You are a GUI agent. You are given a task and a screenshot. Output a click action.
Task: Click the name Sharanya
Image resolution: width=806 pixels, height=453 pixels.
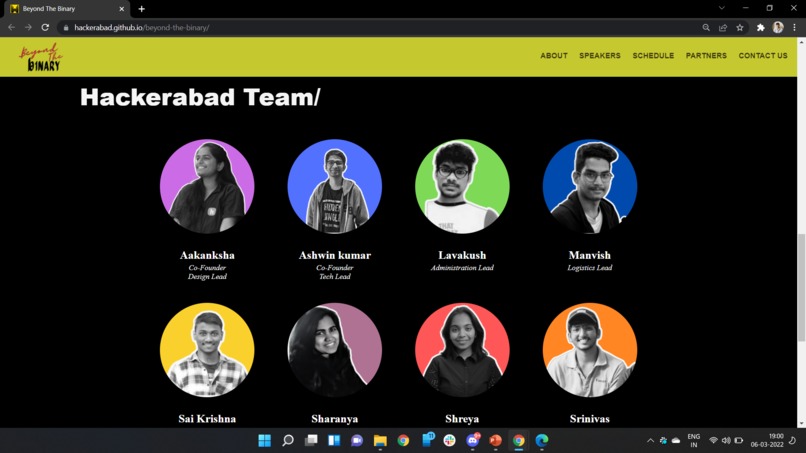pyautogui.click(x=335, y=419)
